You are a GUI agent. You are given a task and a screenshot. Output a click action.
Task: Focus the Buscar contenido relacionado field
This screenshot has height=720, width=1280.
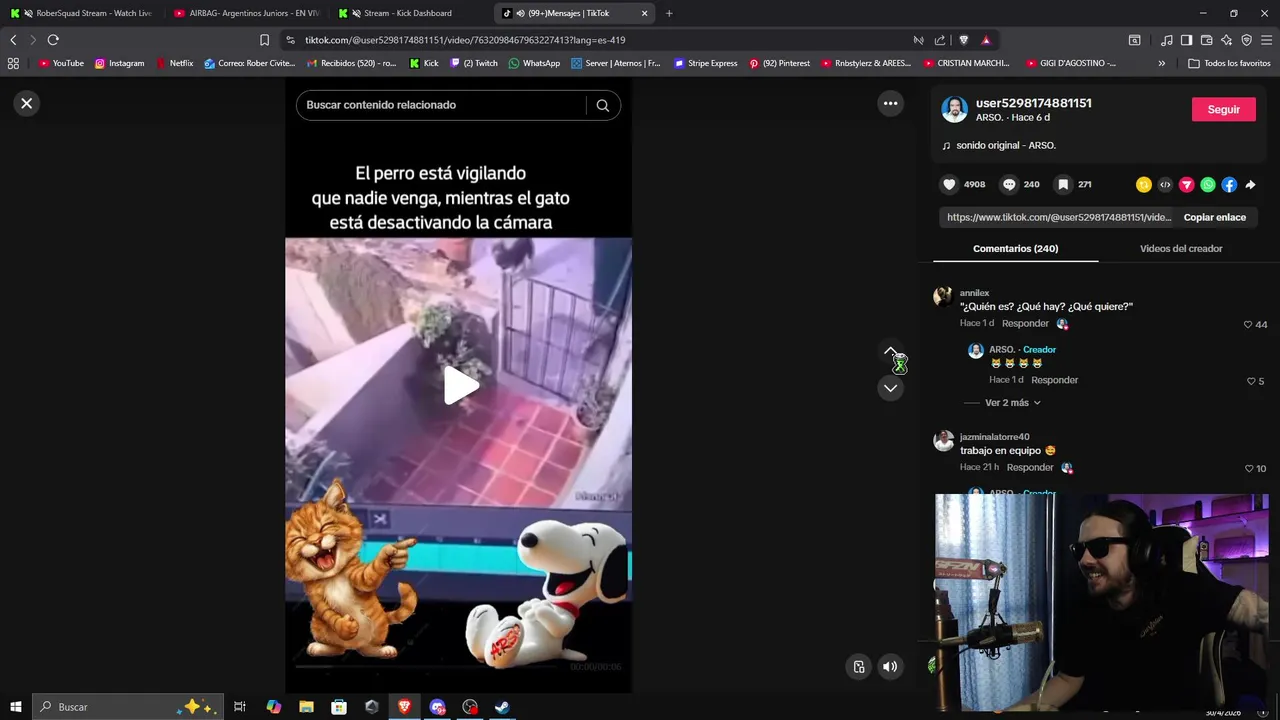point(440,105)
